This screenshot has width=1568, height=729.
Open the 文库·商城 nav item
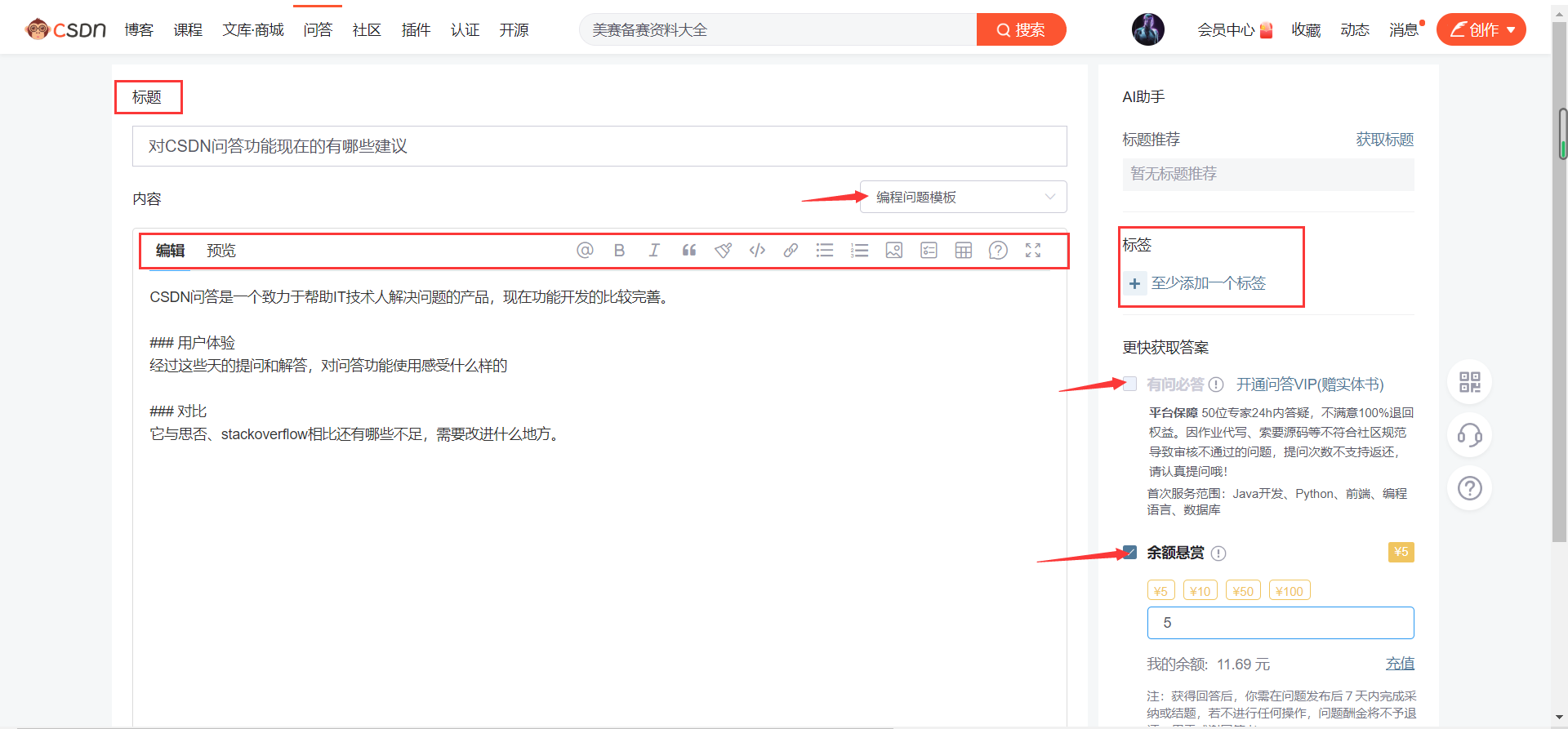tap(253, 30)
